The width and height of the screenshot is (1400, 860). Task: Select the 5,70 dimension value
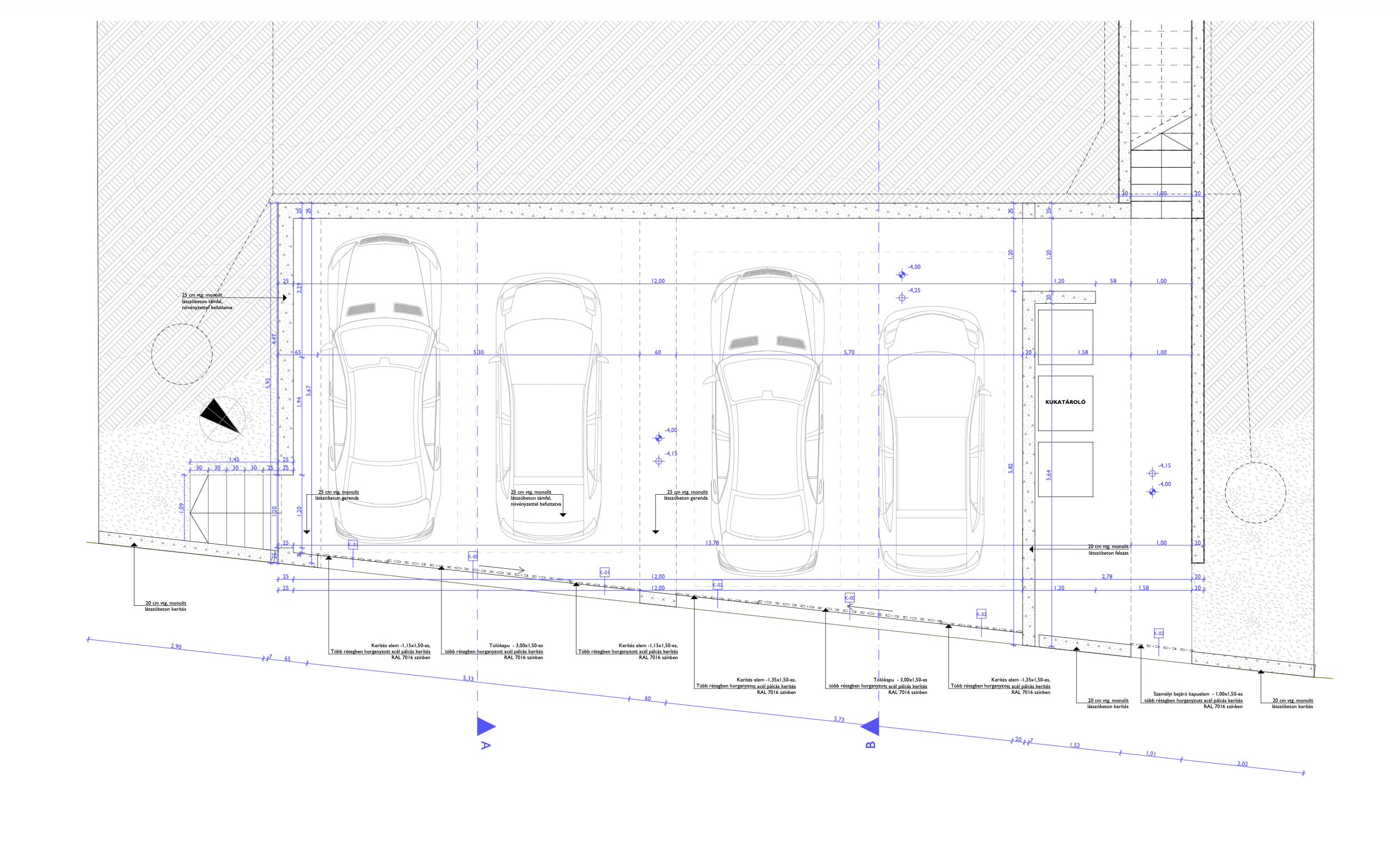pos(849,352)
